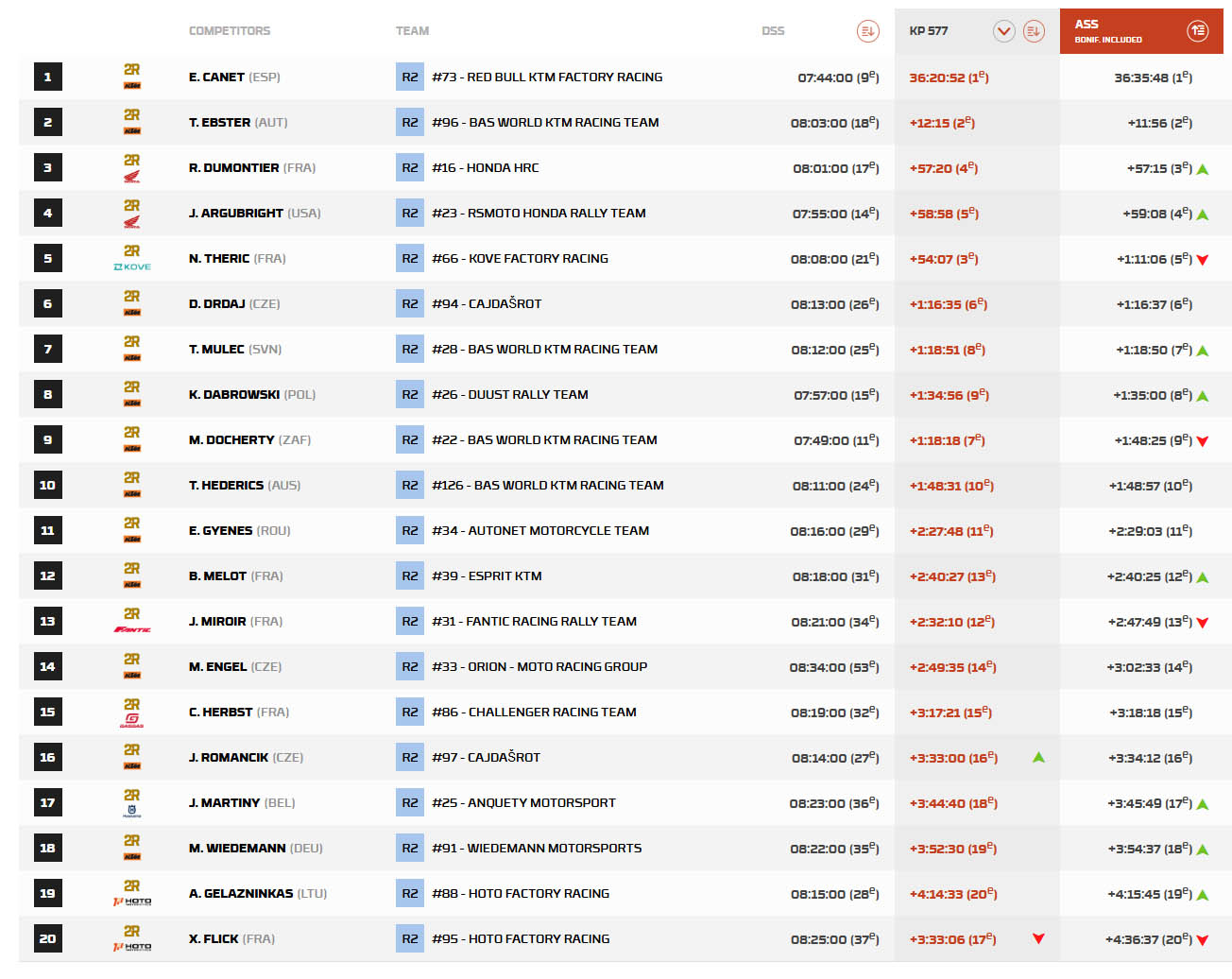Click the green up arrow in J. Romancik's KP column
1232x979 pixels.
(1038, 757)
